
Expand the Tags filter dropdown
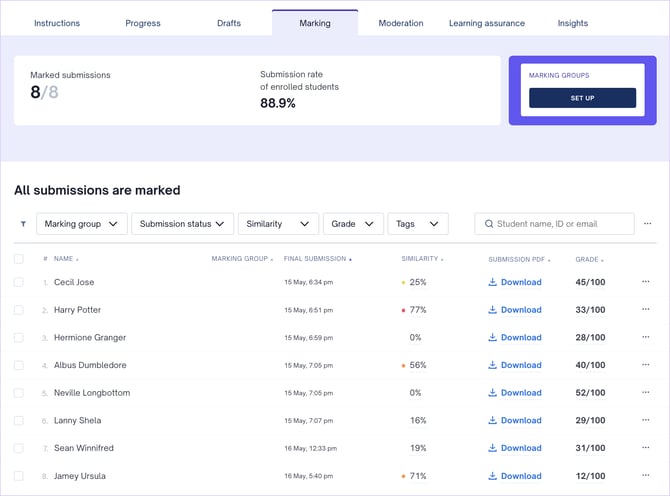pyautogui.click(x=417, y=224)
